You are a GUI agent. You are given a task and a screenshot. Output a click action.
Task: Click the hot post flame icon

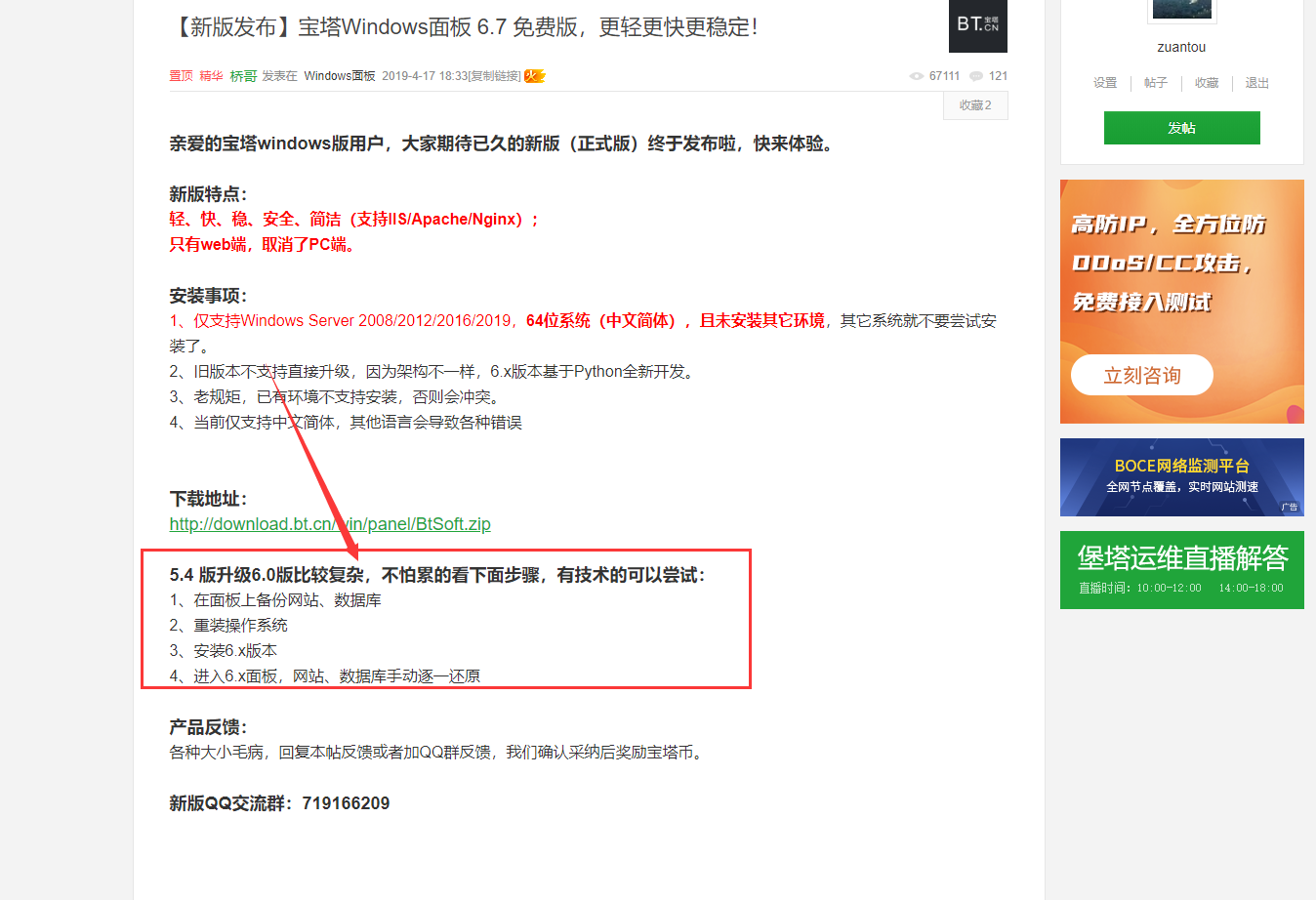pyautogui.click(x=534, y=76)
